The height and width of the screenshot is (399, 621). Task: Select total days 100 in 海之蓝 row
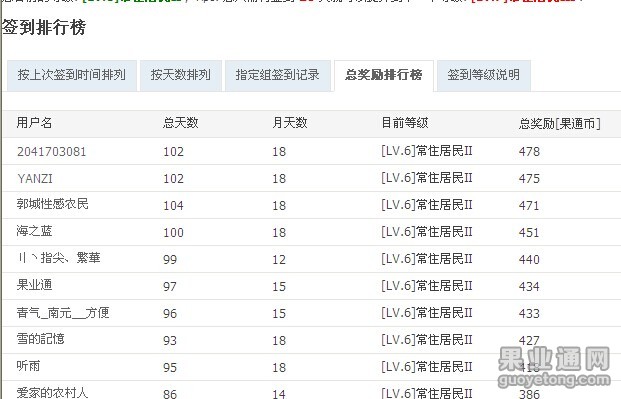click(x=173, y=233)
